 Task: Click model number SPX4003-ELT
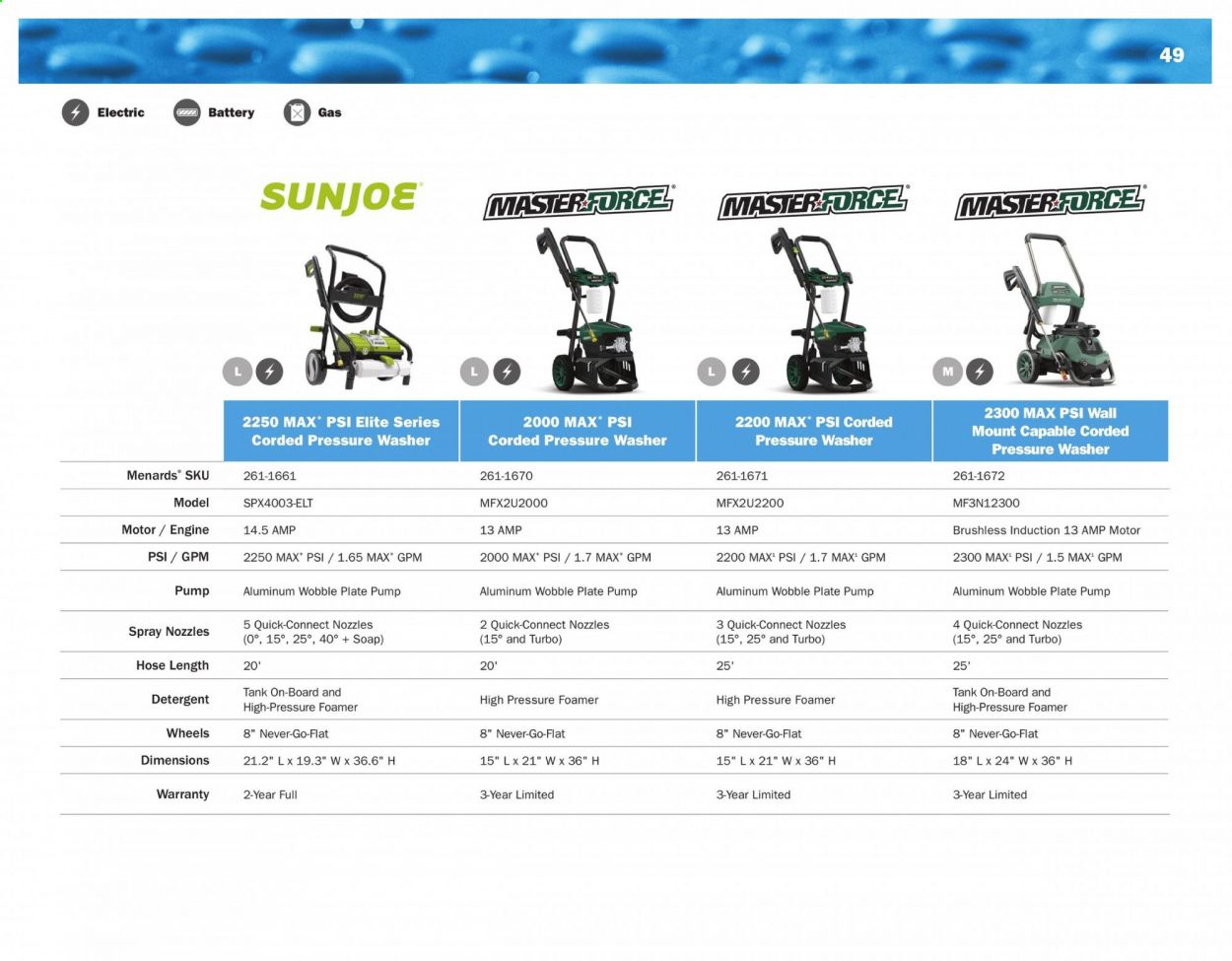click(x=278, y=503)
